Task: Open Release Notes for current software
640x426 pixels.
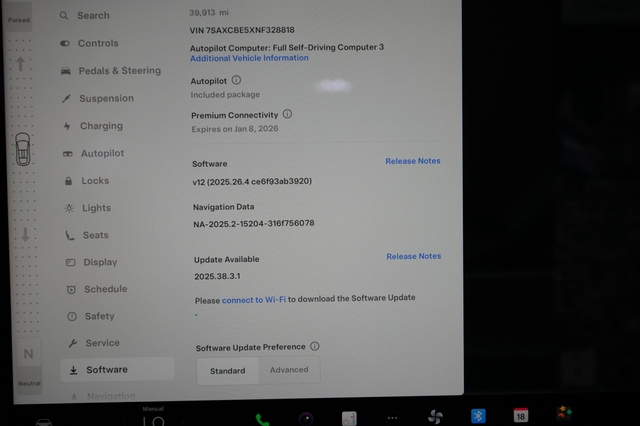Action: (413, 161)
